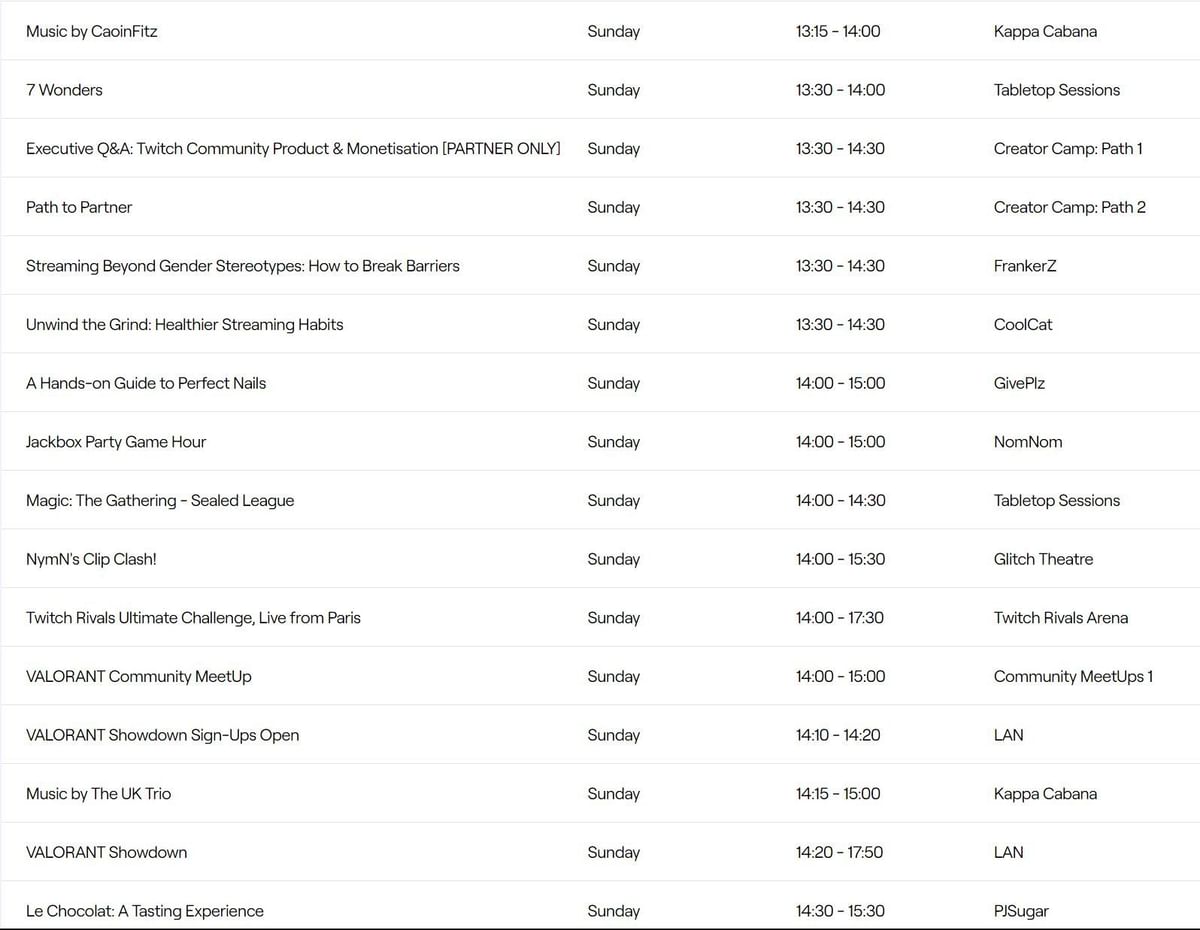Select the VALORANT Community MeetUp row title

click(x=139, y=676)
